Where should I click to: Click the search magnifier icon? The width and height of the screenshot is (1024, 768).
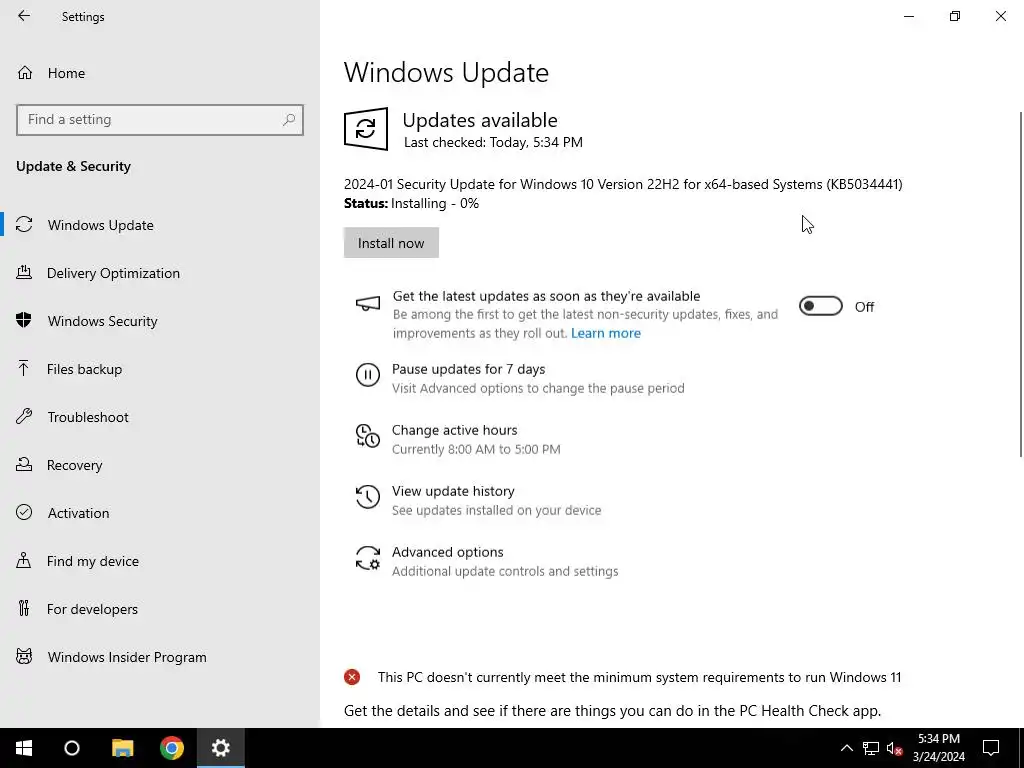click(289, 120)
